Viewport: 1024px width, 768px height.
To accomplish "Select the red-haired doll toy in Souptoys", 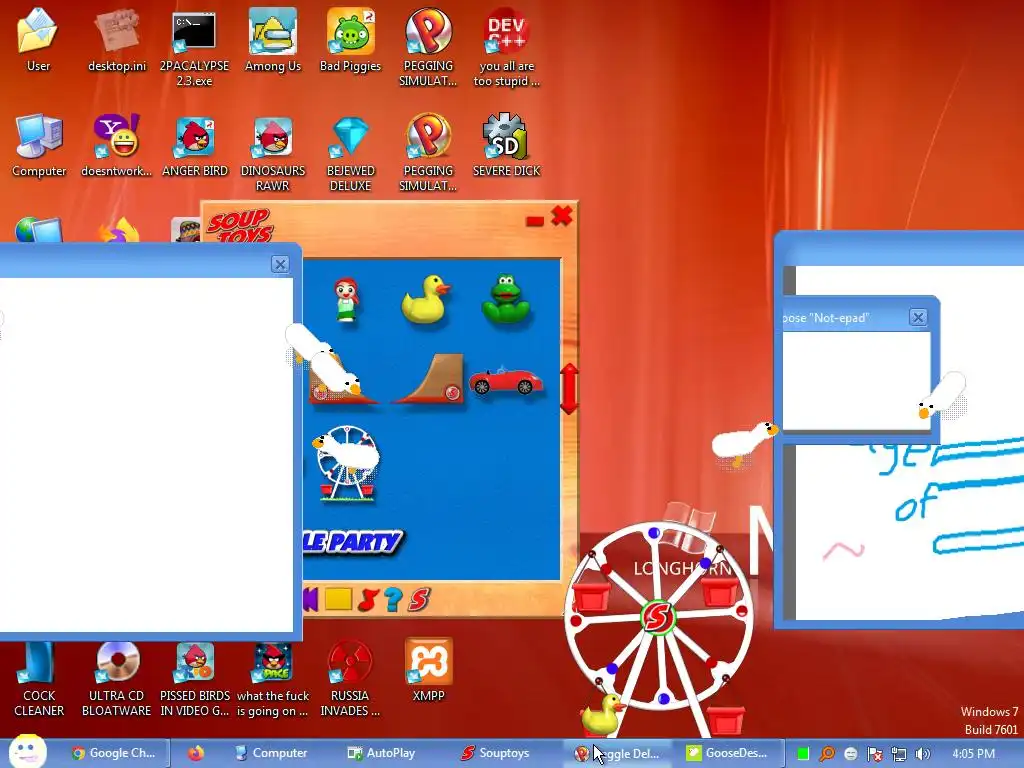I will (347, 300).
